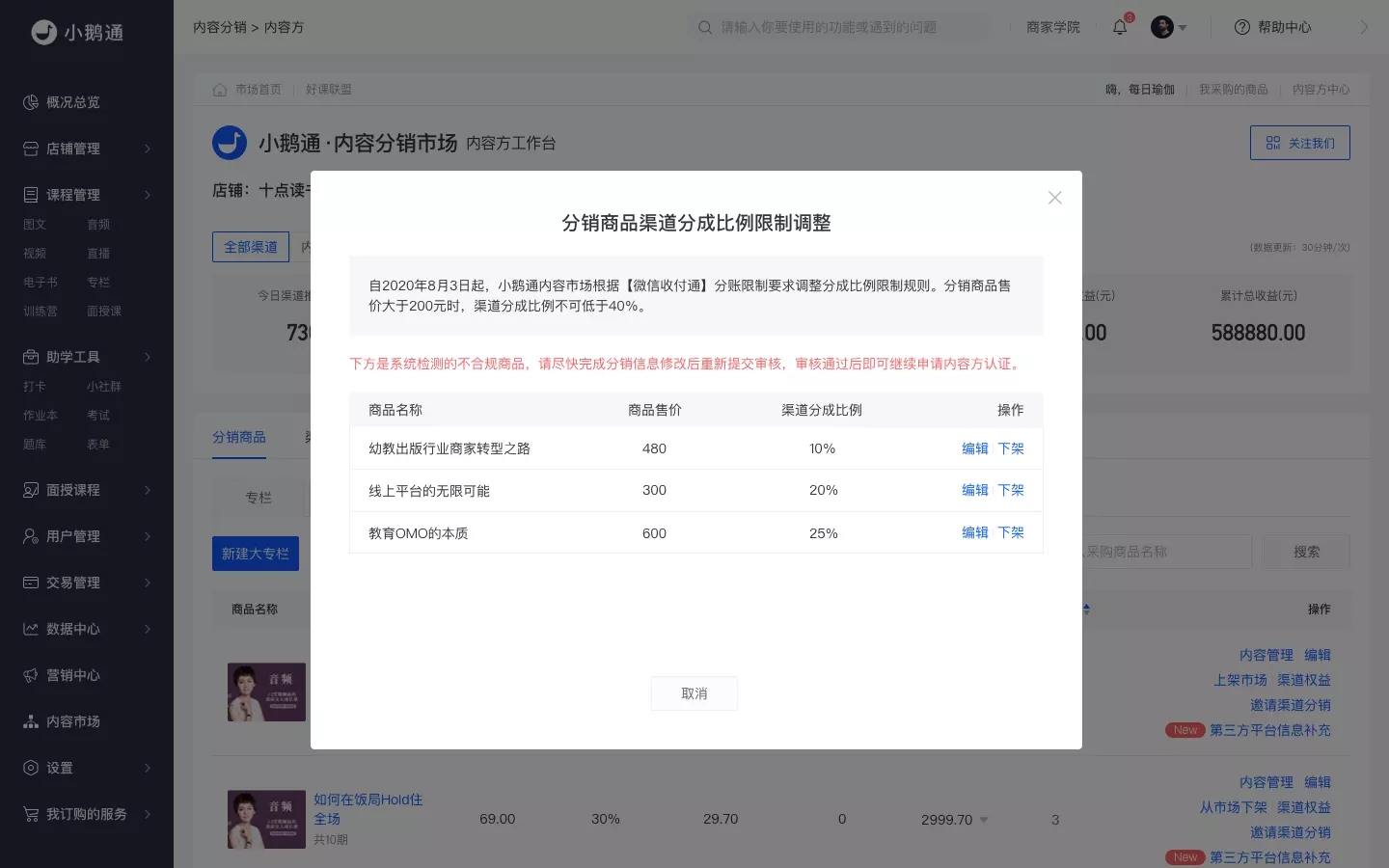Expand the 我订购的服务 menu chevron
This screenshot has height=868, width=1389.
click(x=148, y=814)
